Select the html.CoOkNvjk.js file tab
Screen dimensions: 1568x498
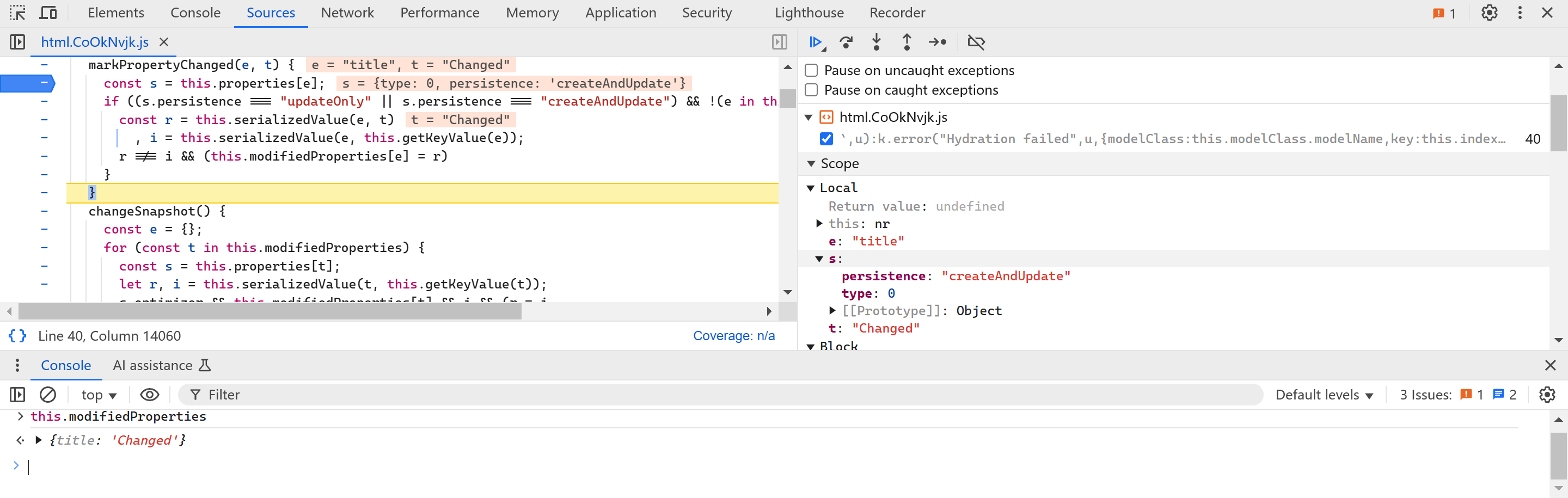pos(94,42)
